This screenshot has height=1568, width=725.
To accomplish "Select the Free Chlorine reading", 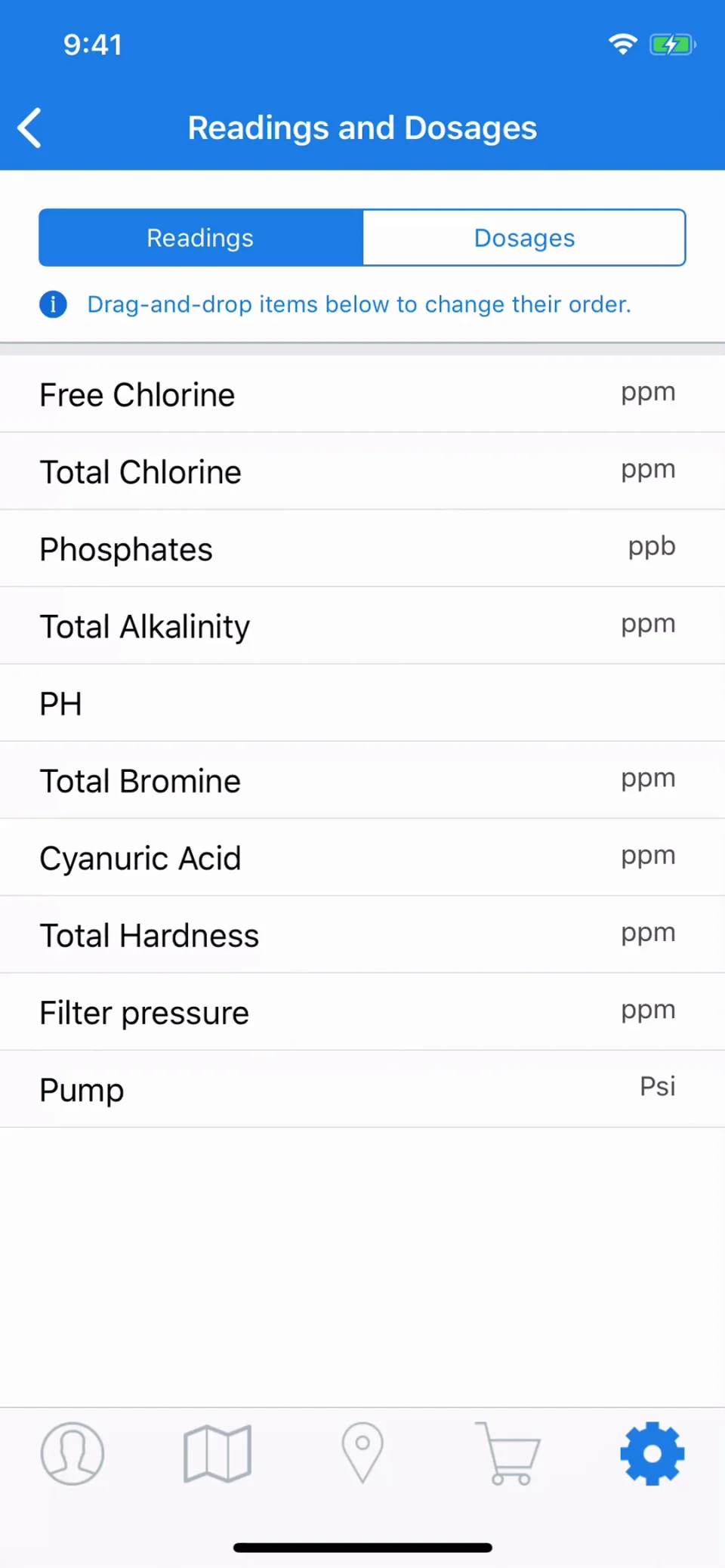I will tap(362, 394).
